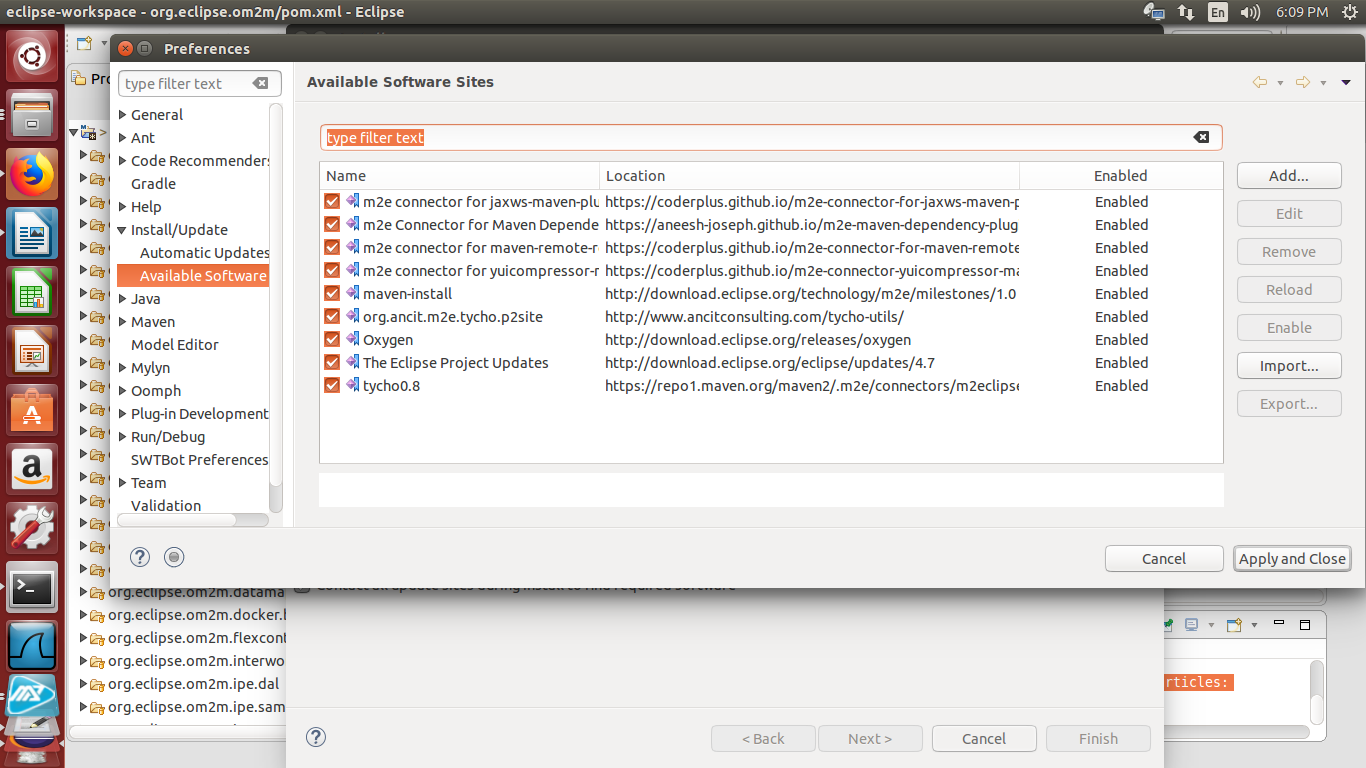Uncheck the m2e connector for jaxws-maven-plugin site
The width and height of the screenshot is (1366, 768).
pos(332,201)
